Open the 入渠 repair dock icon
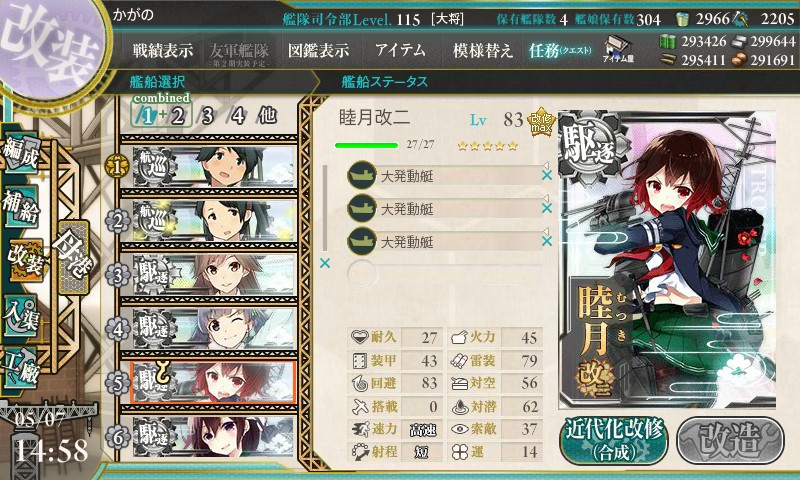 pos(21,315)
